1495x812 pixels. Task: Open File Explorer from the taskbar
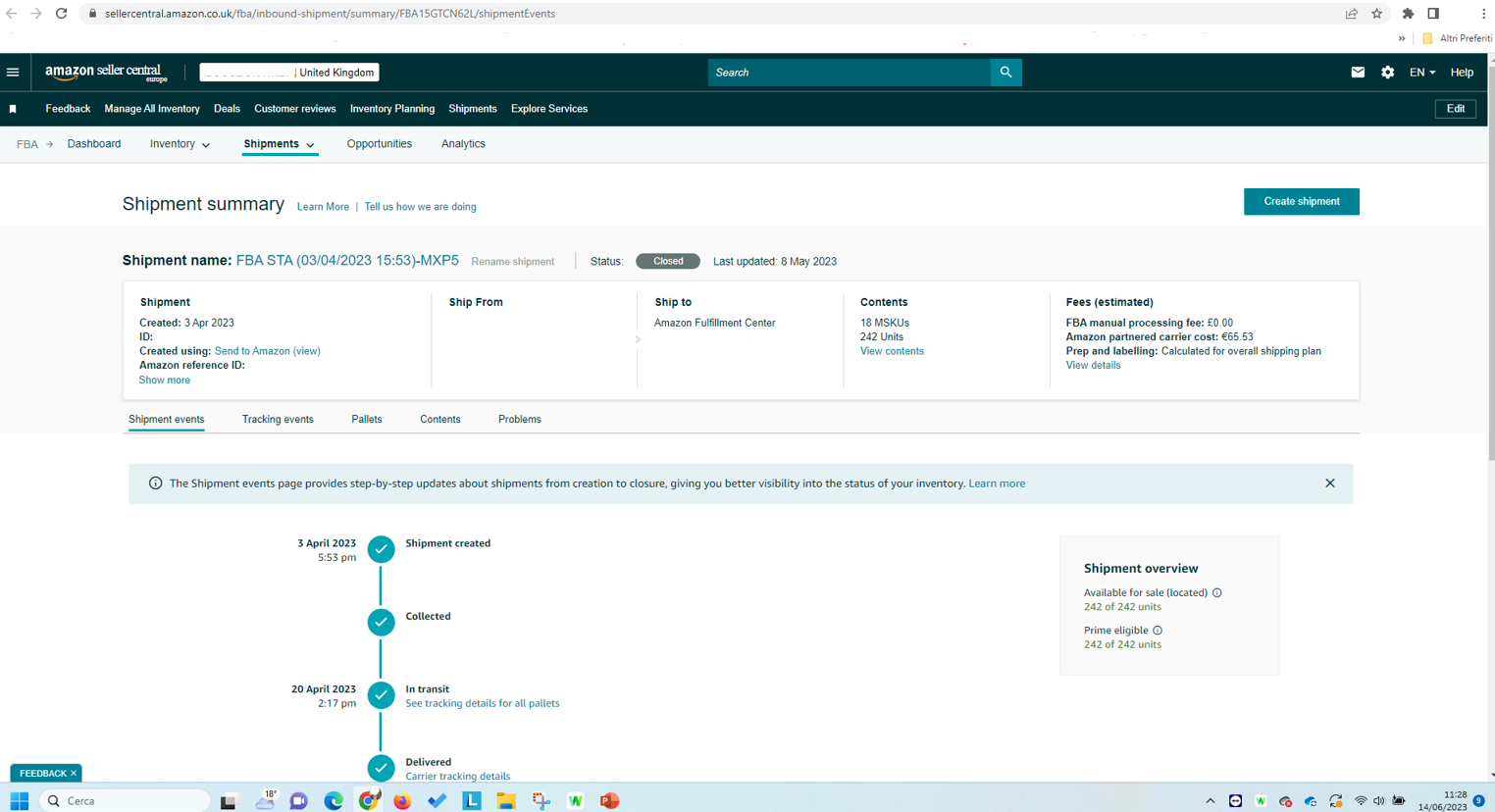[x=506, y=801]
